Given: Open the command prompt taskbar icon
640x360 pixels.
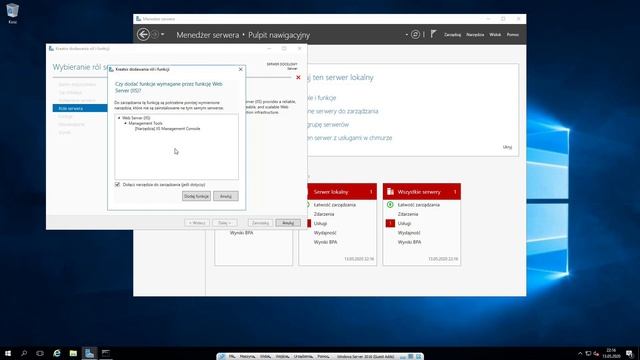Looking at the screenshot, I should pyautogui.click(x=106, y=353).
